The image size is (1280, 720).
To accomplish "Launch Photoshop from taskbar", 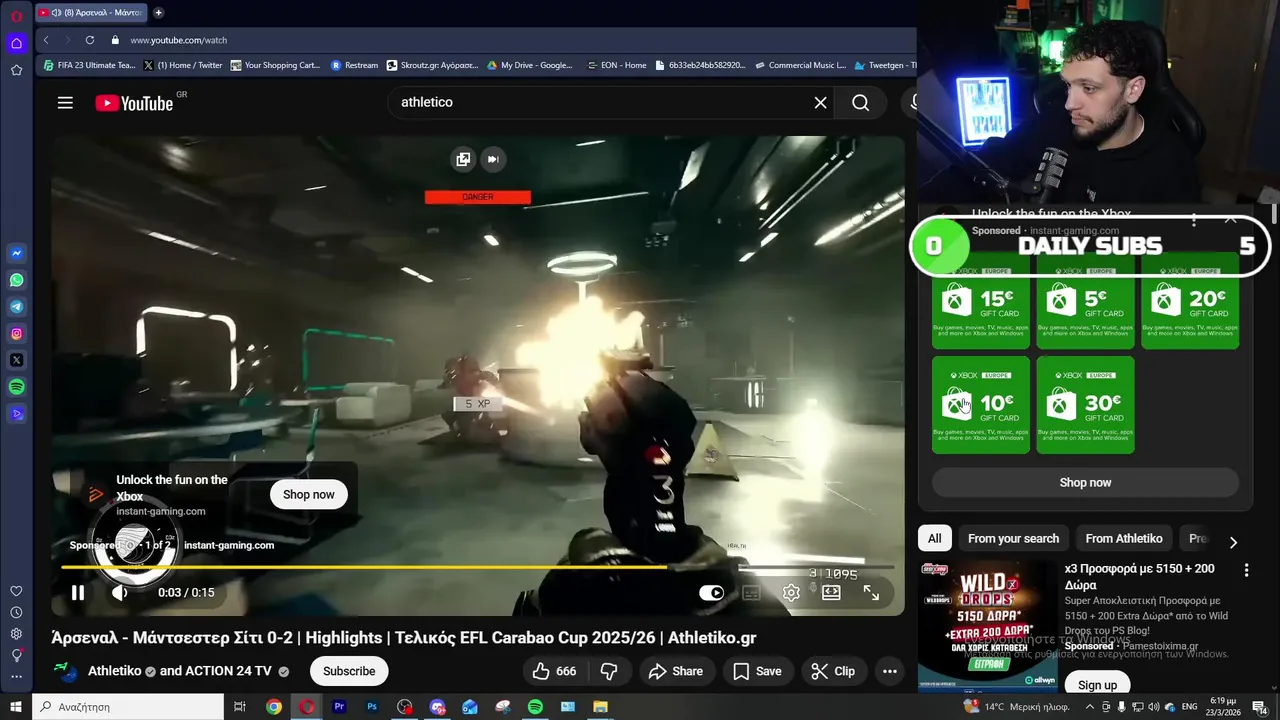I will (372, 707).
